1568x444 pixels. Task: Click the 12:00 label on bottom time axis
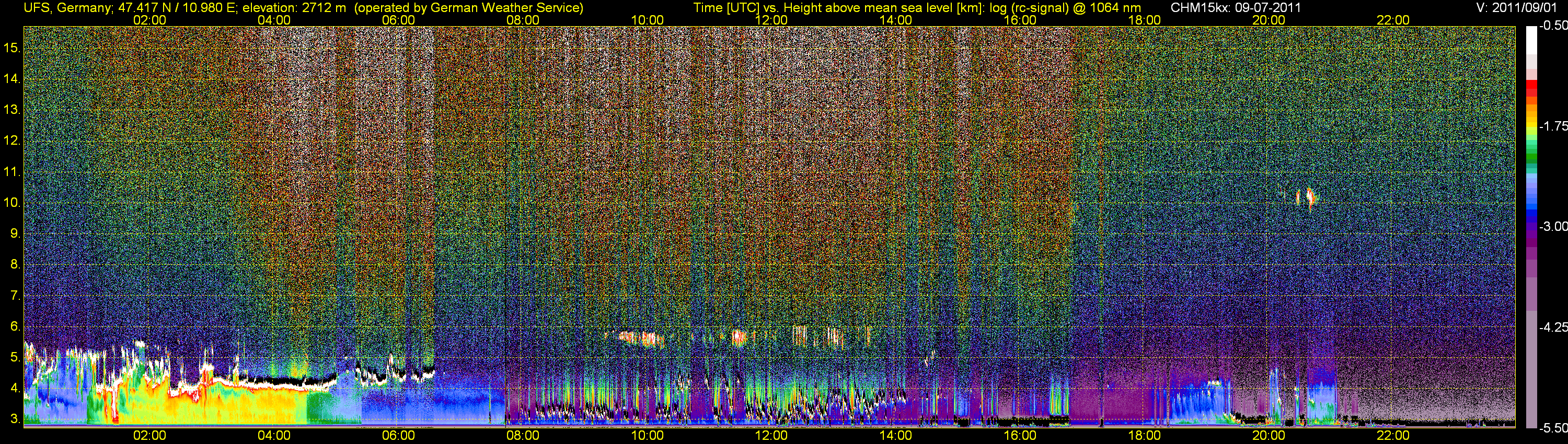(771, 436)
